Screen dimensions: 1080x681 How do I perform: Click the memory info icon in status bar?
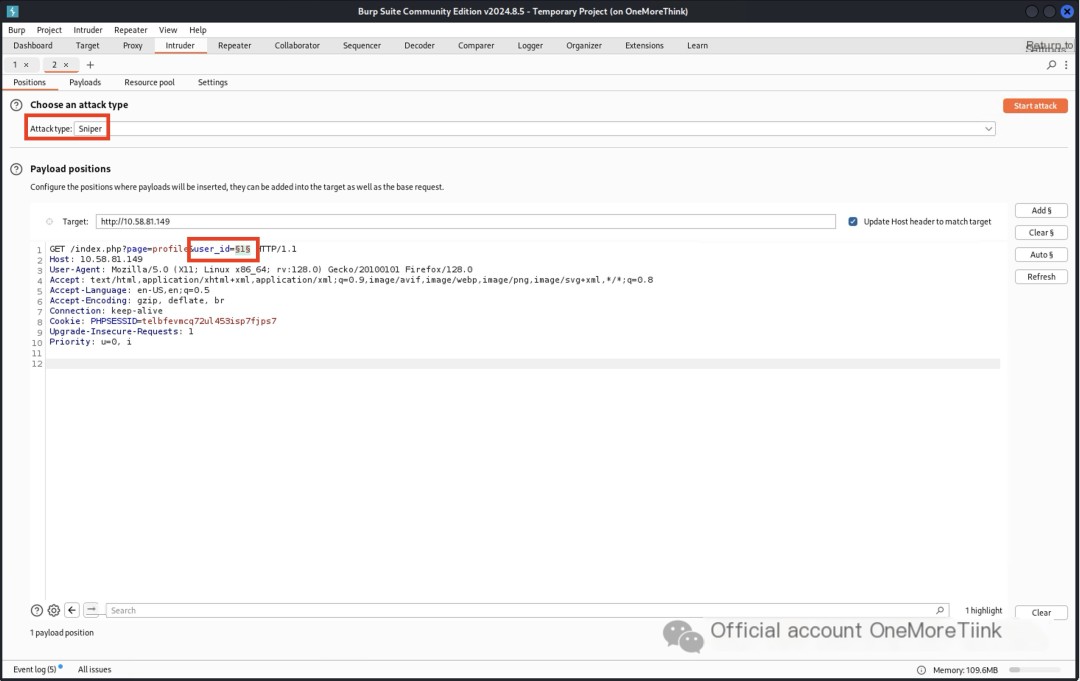(922, 670)
